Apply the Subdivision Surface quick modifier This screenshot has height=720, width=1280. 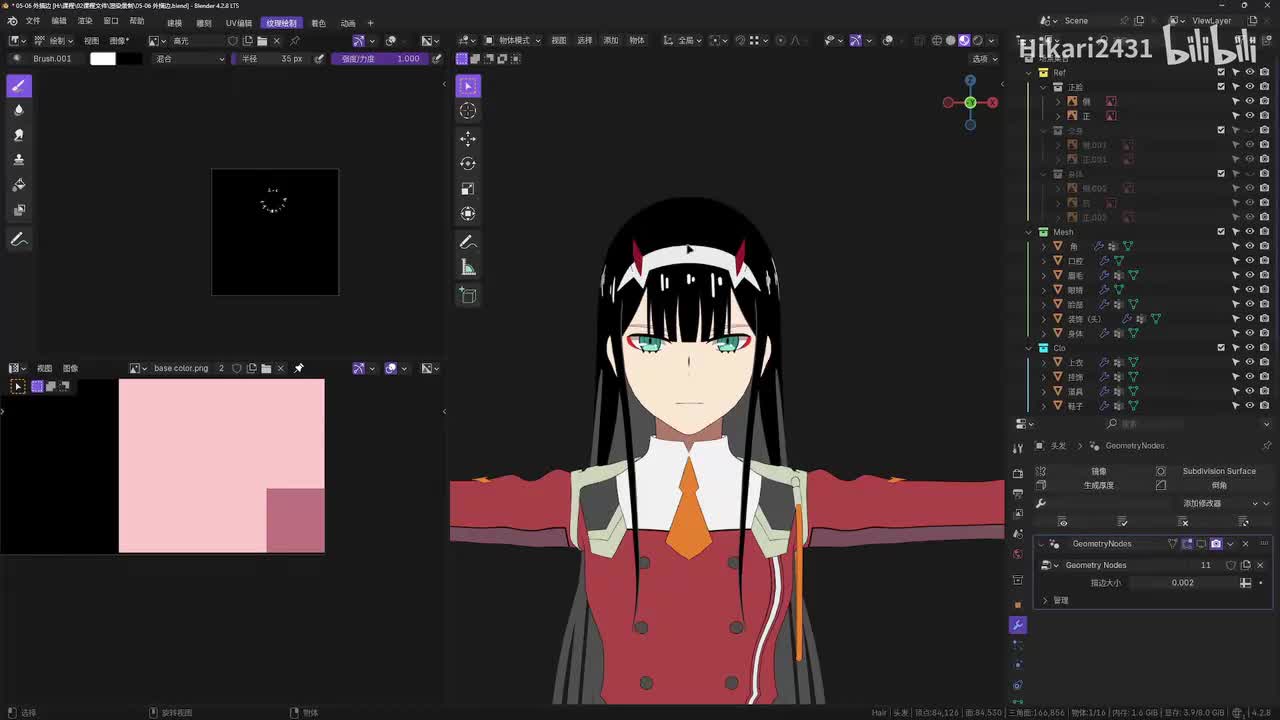pyautogui.click(x=1211, y=471)
